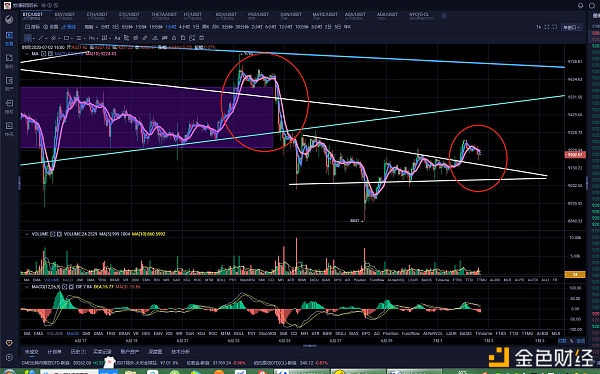Open the third sidebar panel icon
The image size is (600, 374).
click(9, 83)
